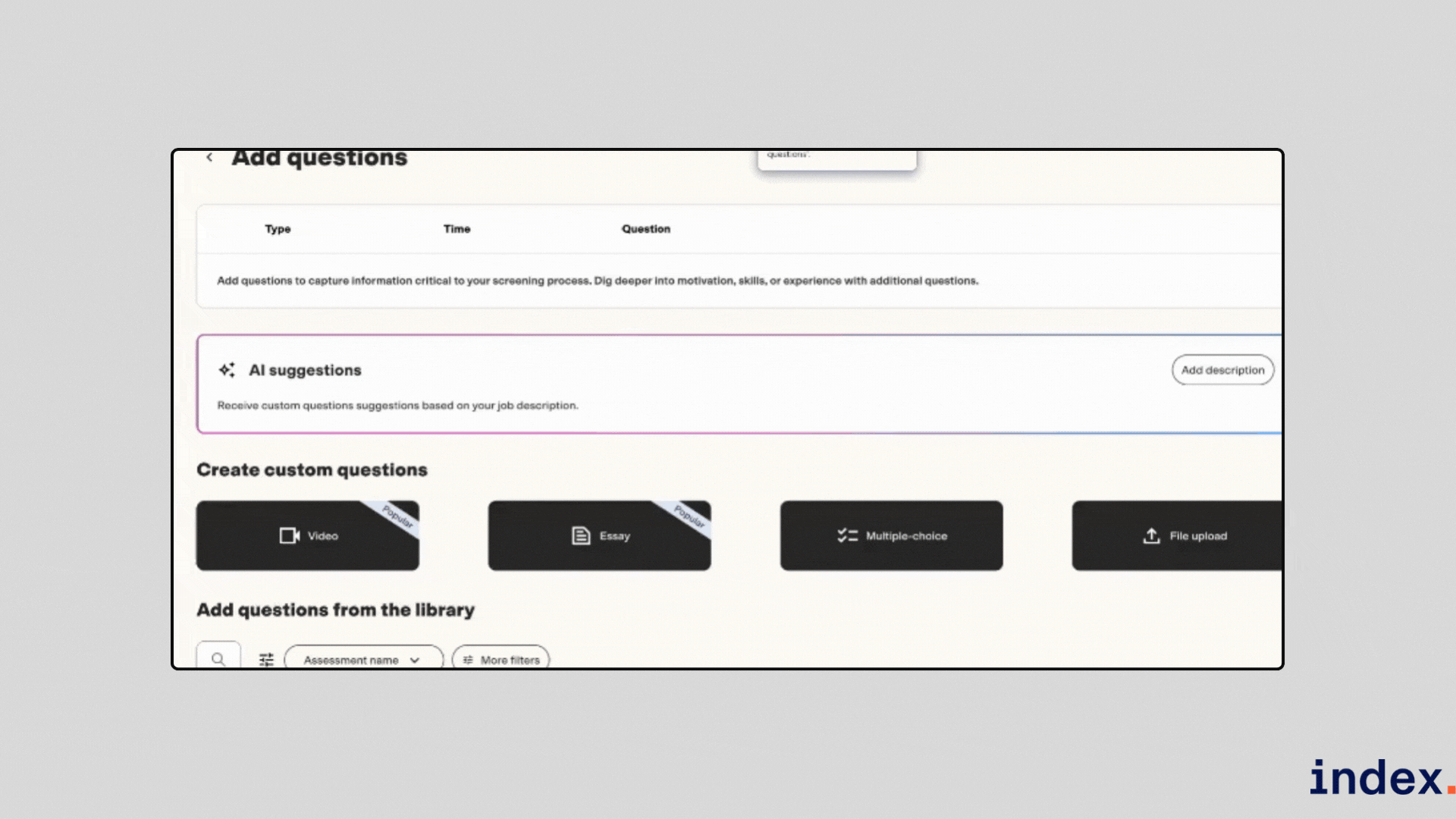
Task: Click the Essay document icon
Action: point(581,536)
